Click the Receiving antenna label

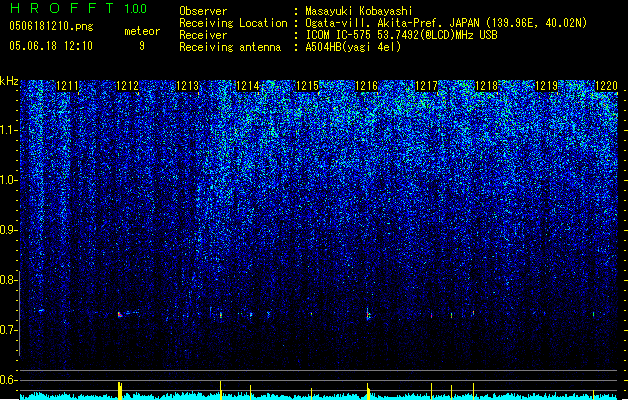tap(230, 47)
